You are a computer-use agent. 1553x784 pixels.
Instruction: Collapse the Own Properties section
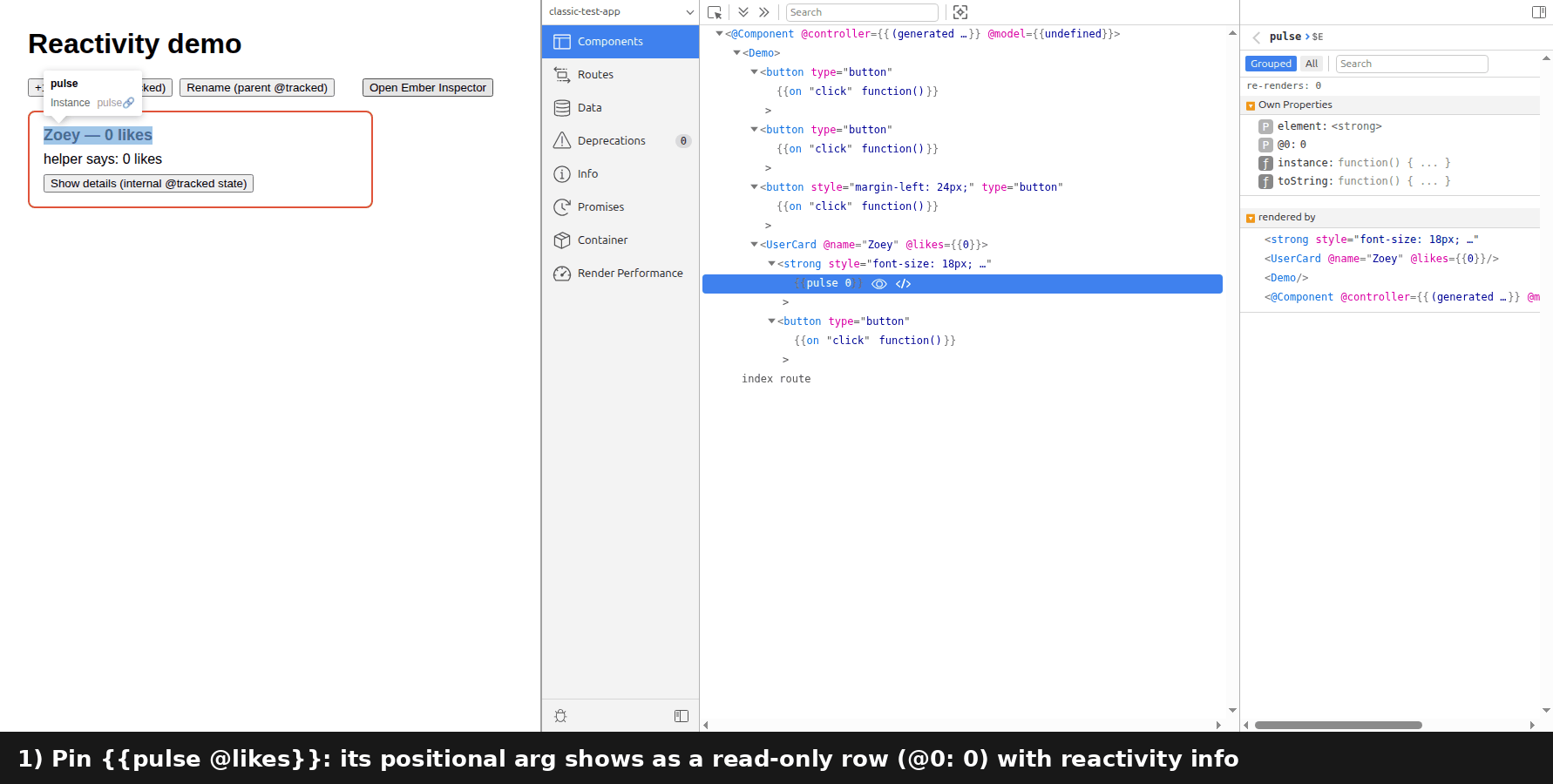[1251, 106]
